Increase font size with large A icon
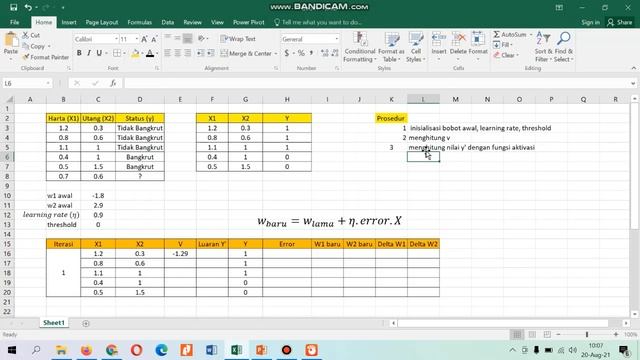Image resolution: width=640 pixels, height=360 pixels. (x=144, y=39)
